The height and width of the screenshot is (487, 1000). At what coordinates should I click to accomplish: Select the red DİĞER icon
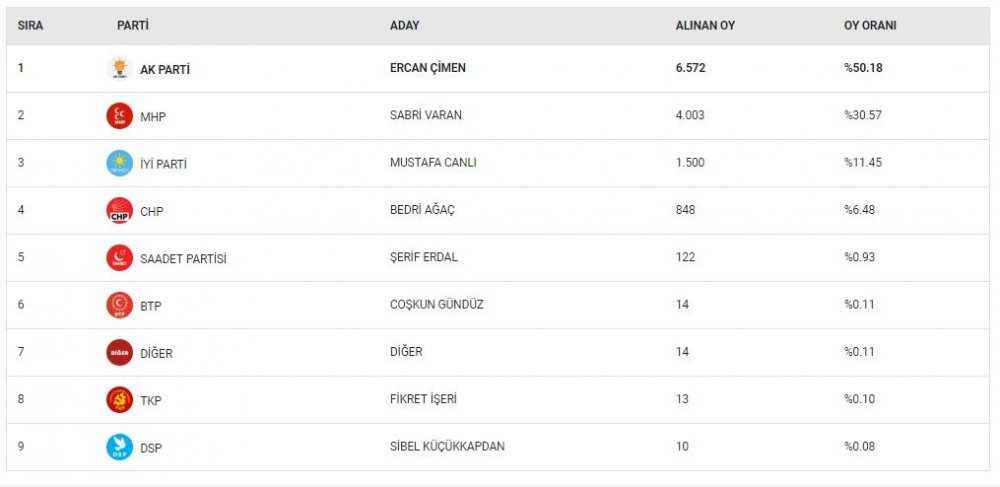pyautogui.click(x=119, y=353)
